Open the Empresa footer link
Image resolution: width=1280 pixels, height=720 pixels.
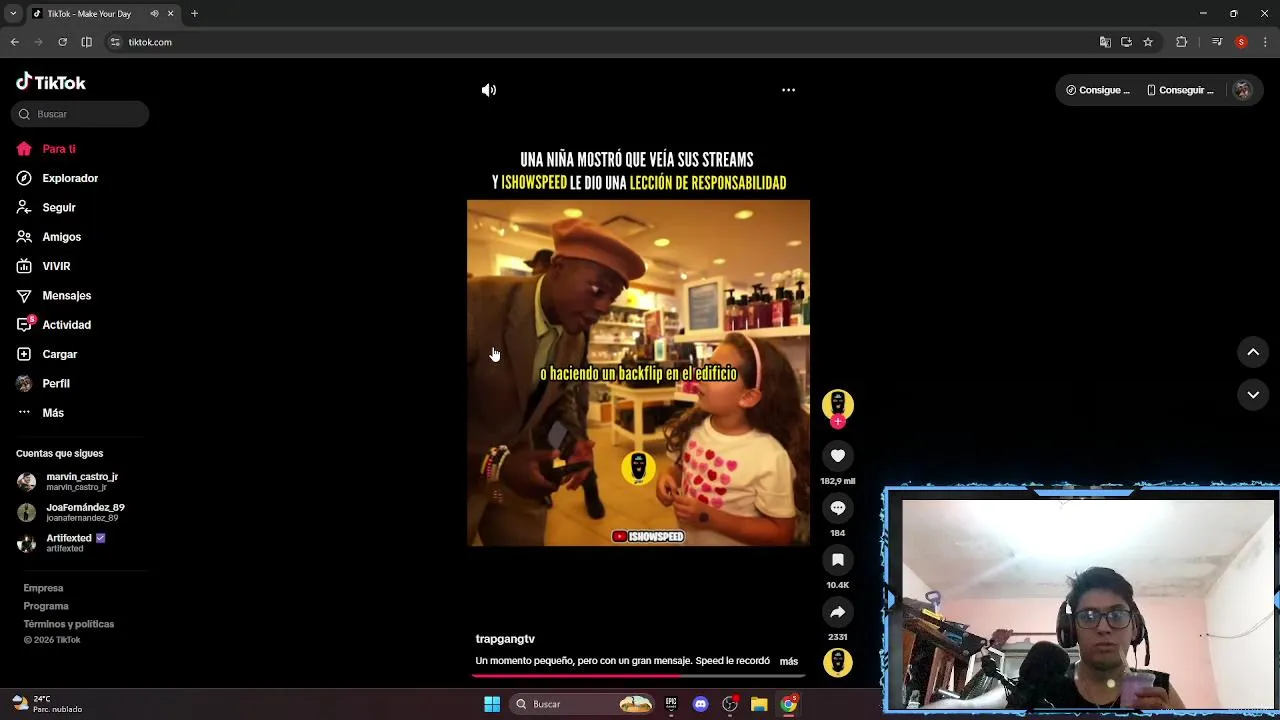tap(43, 588)
